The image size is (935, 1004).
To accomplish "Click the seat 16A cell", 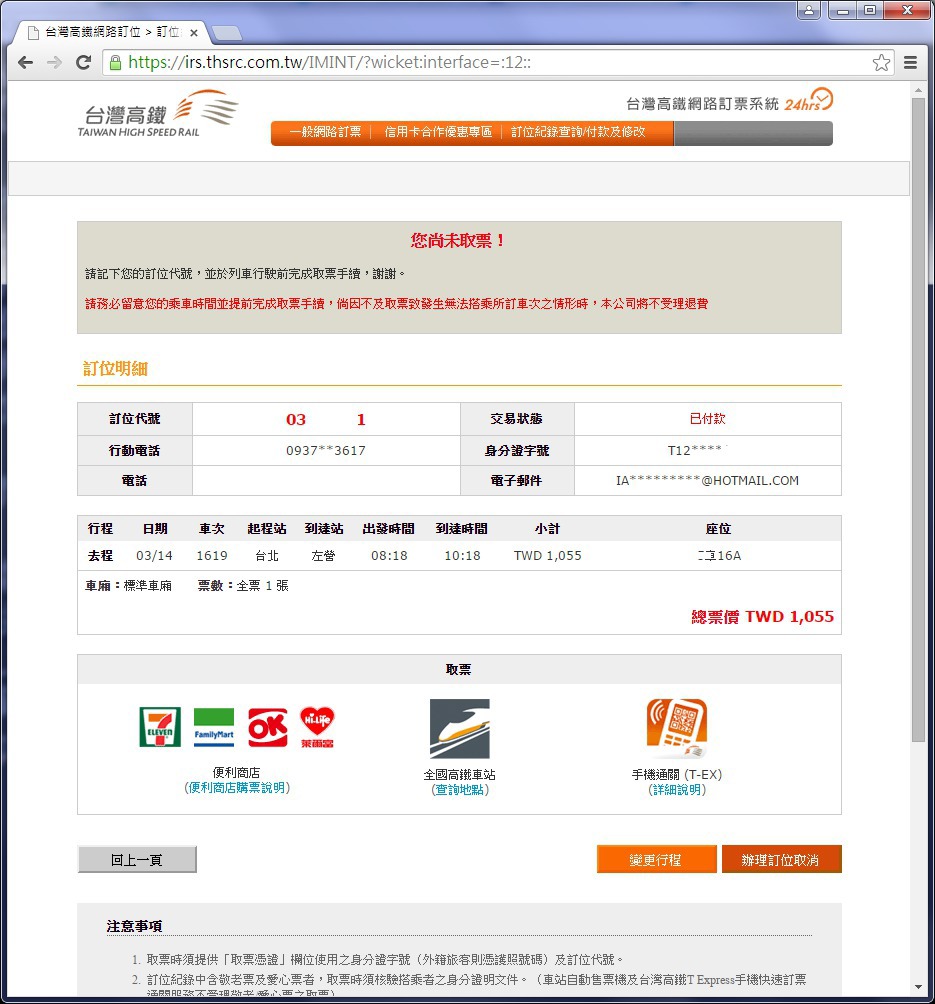I will point(719,556).
